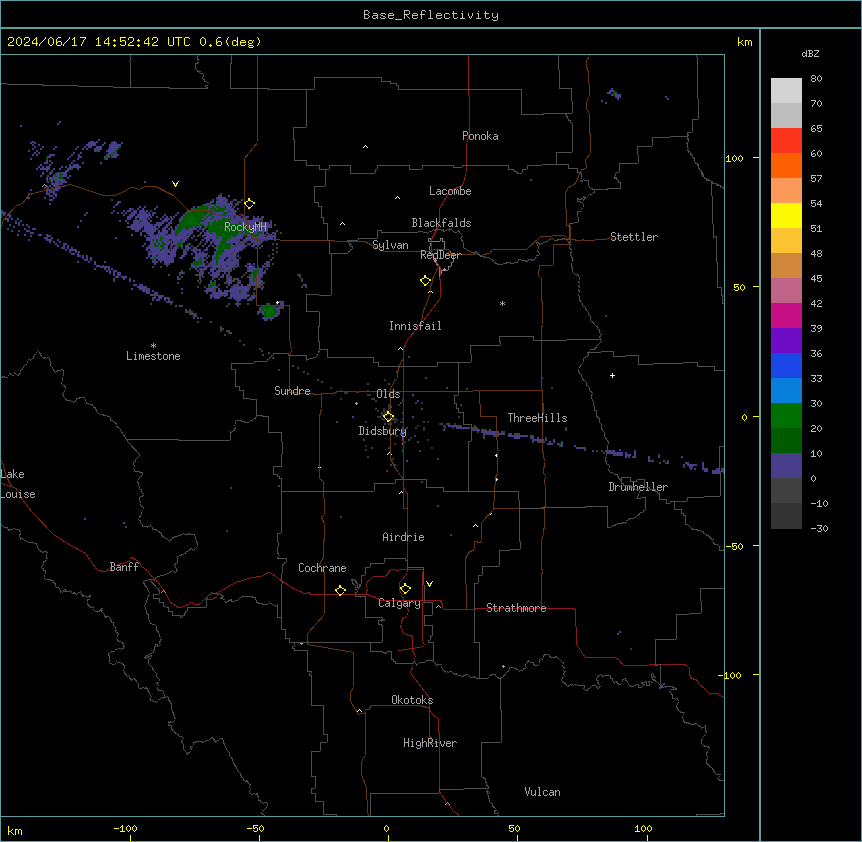Click the Banff town label
Viewport: 862px width, 842px height.
pos(124,567)
